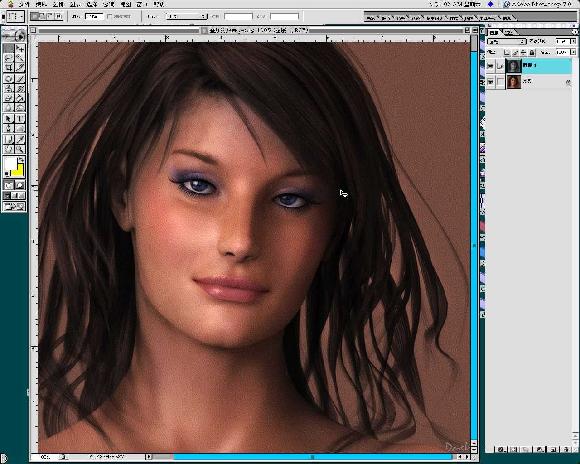Toggle Lock image pixels in Layers panel
The image size is (580, 464).
pos(515,53)
